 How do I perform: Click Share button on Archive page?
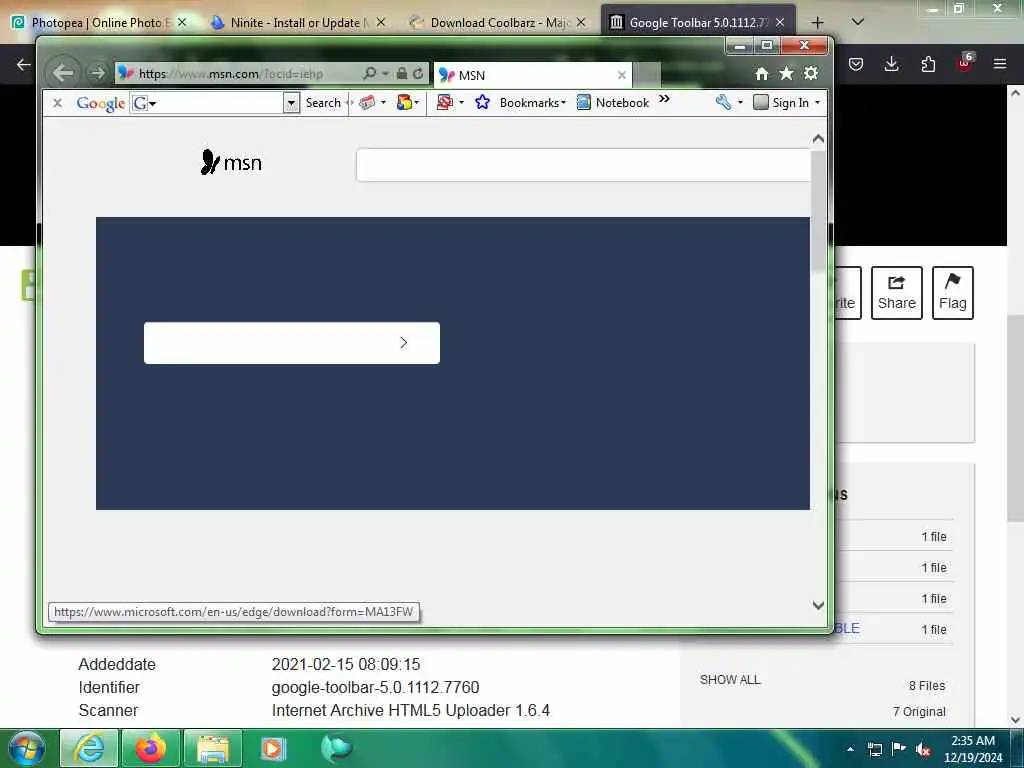click(x=897, y=293)
